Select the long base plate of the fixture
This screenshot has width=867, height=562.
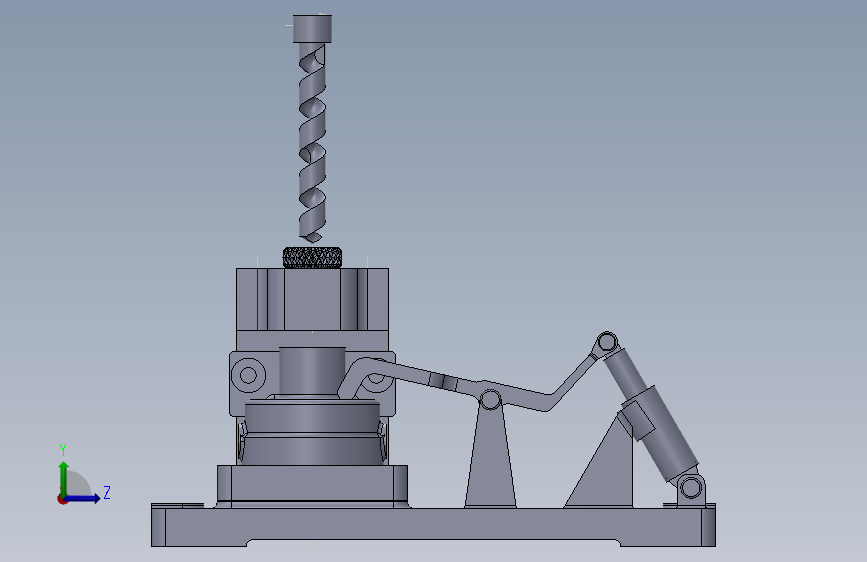(434, 525)
